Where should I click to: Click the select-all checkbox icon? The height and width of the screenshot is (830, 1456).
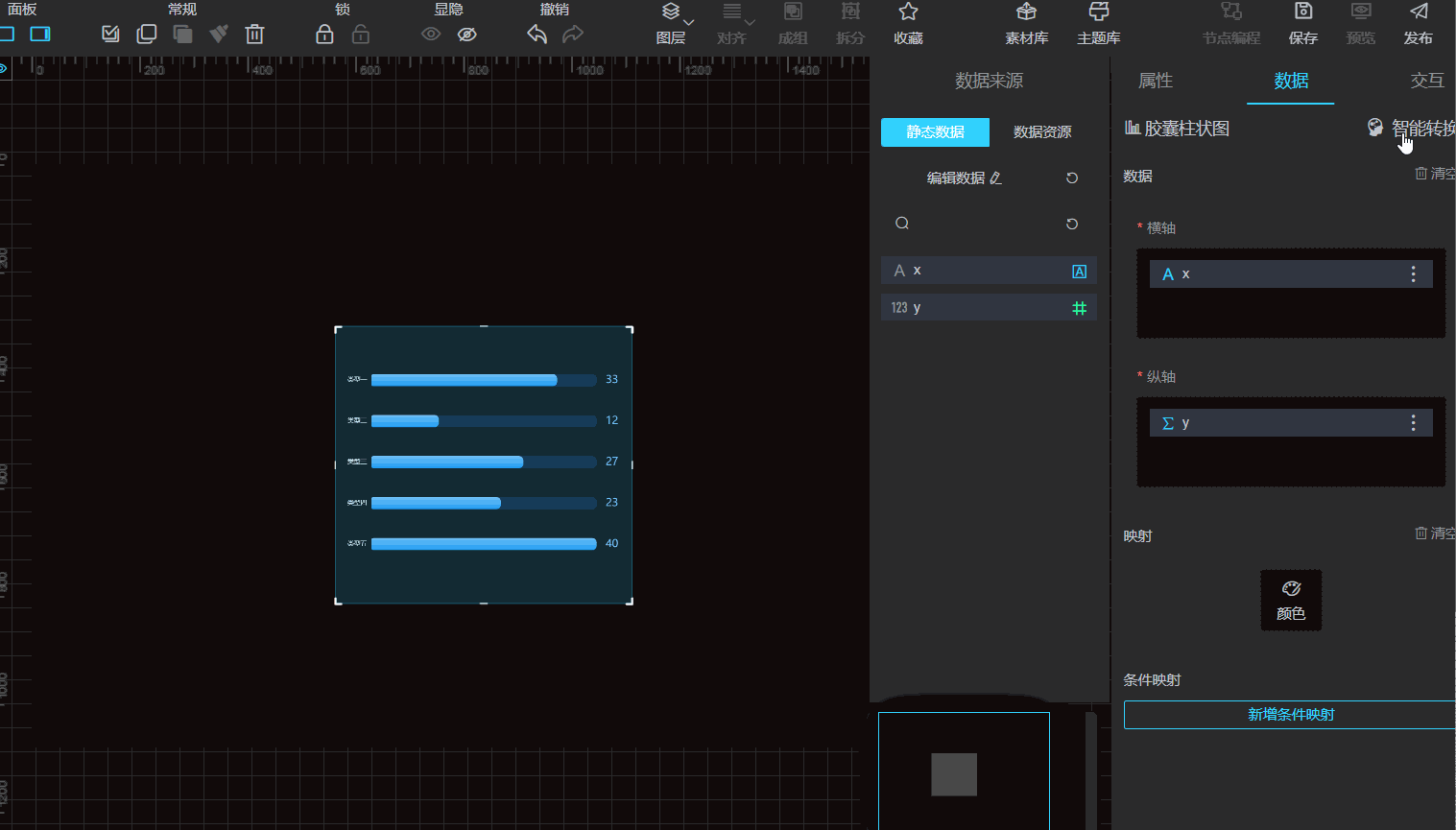coord(110,35)
